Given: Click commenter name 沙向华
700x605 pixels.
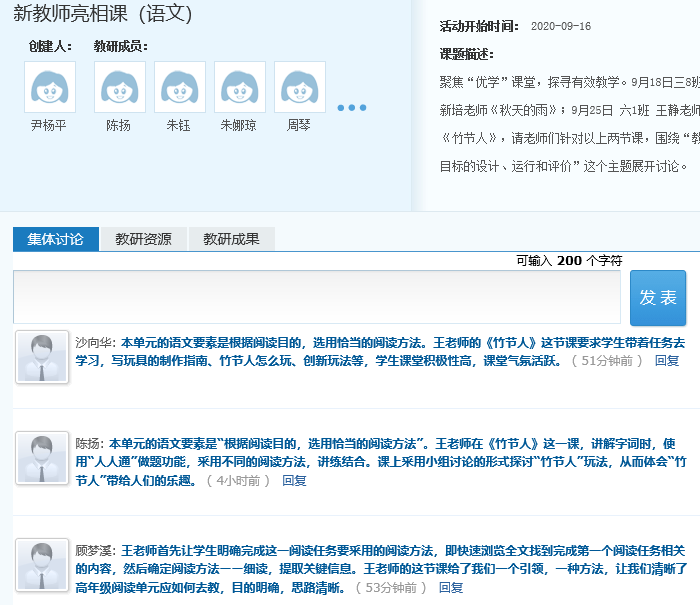Looking at the screenshot, I should (94, 341).
